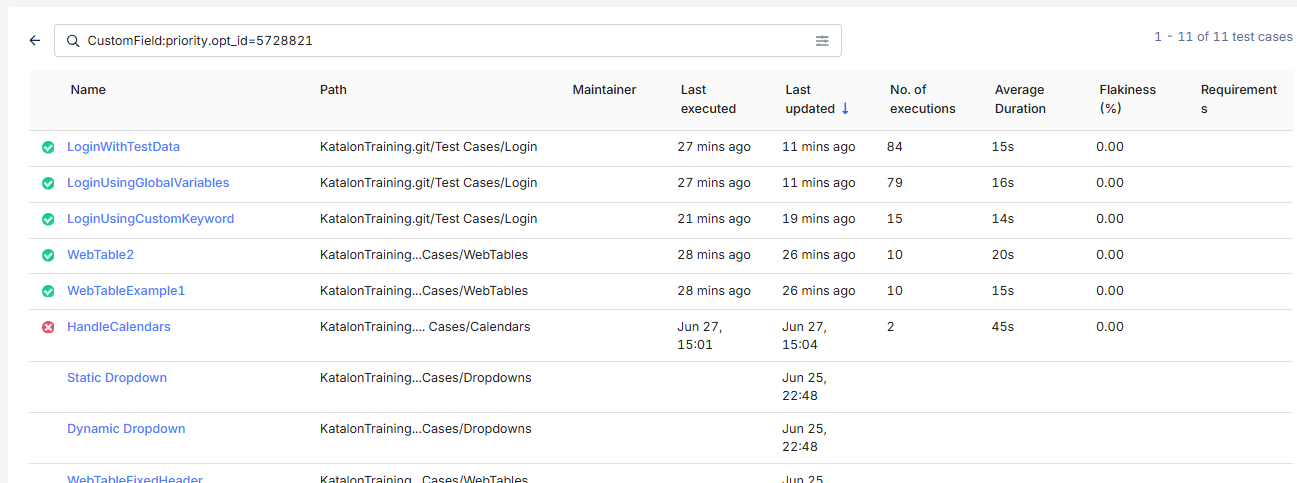Open the Static Dropdown test case
The image size is (1297, 483).
117,378
